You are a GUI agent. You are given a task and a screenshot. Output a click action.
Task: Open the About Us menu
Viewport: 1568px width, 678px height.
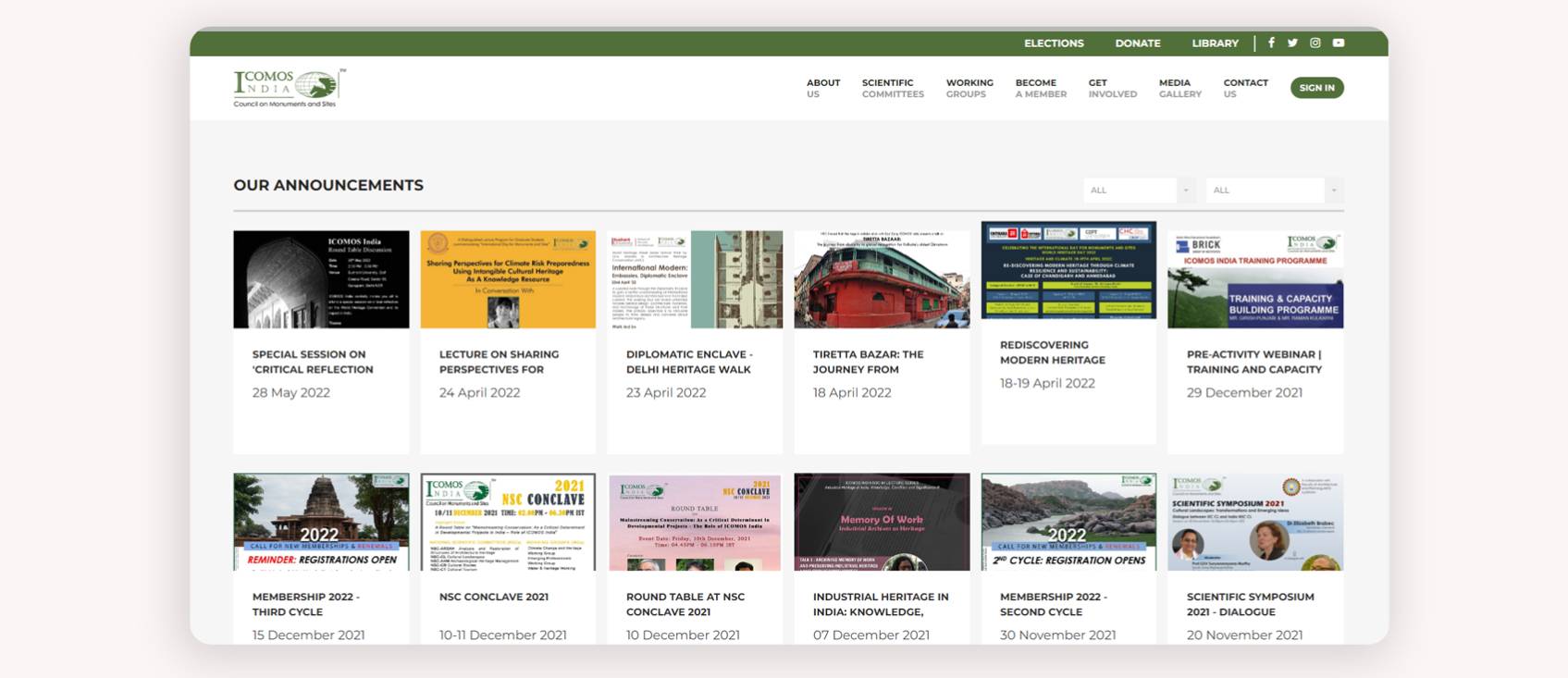pos(822,88)
